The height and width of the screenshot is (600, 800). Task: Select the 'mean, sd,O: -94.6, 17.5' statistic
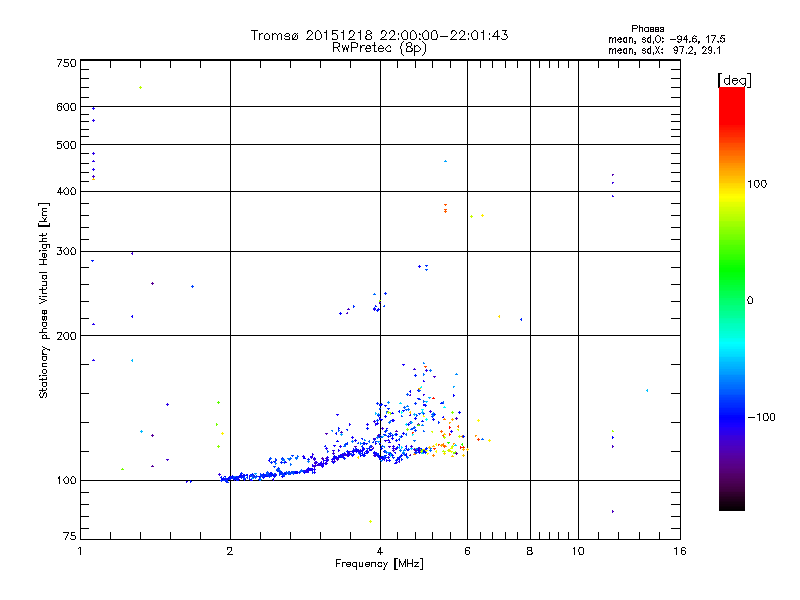(666, 39)
